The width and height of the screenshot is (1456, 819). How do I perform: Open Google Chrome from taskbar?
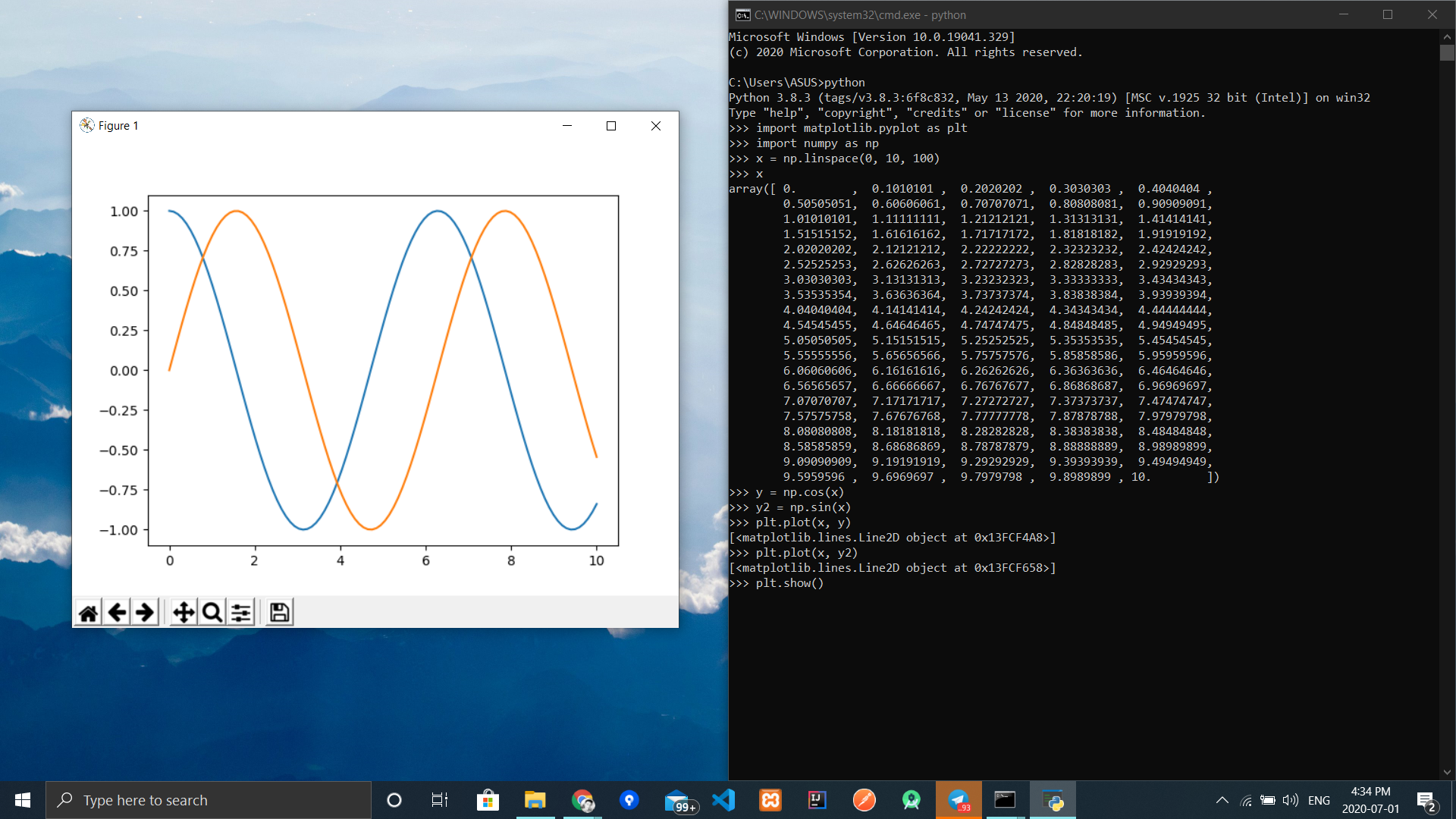click(x=582, y=800)
